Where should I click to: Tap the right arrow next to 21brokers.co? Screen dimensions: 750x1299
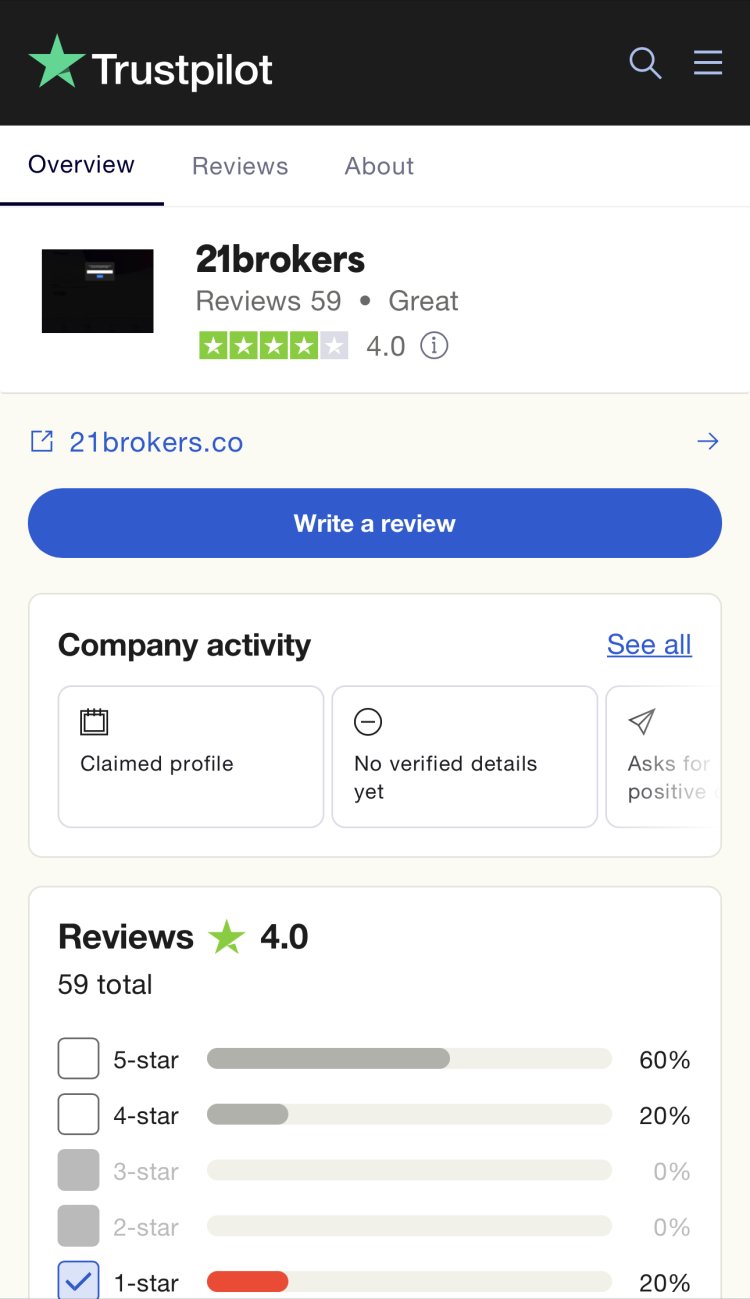click(x=708, y=442)
